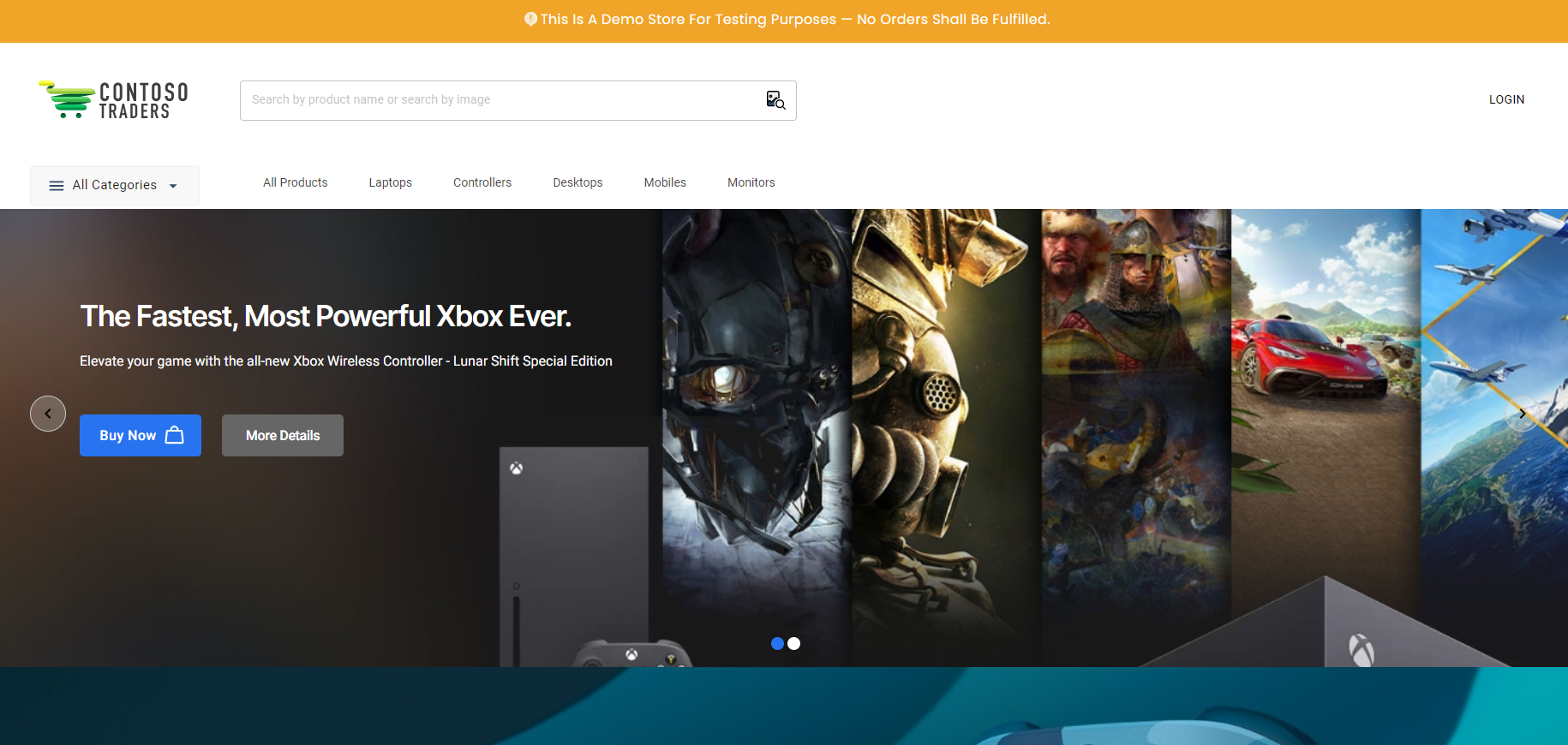Click the shopping bag icon in Buy Now
1568x745 pixels.
[x=175, y=435]
